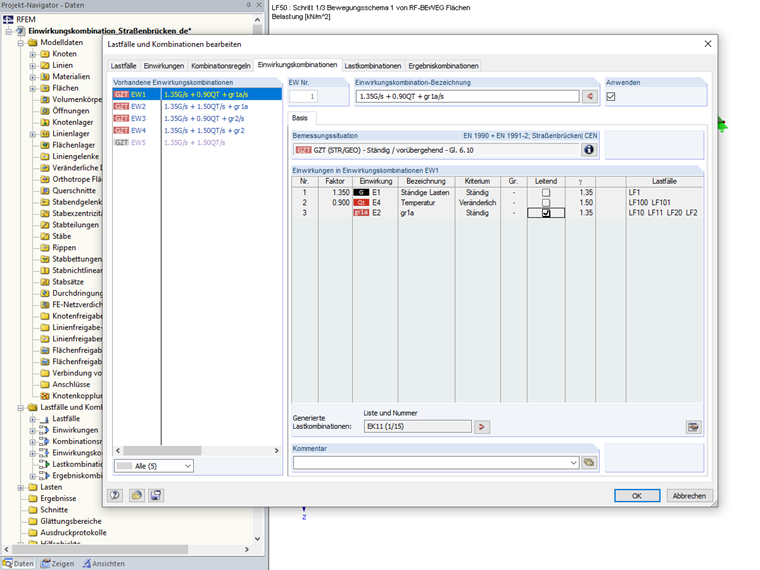Switch to Zeigen tab in navigator
760x570 pixels.
coord(58,563)
